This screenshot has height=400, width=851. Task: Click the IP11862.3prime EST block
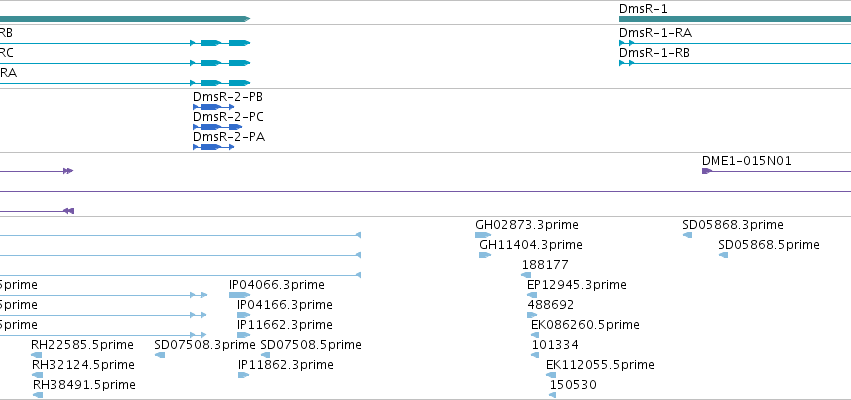pyautogui.click(x=243, y=375)
